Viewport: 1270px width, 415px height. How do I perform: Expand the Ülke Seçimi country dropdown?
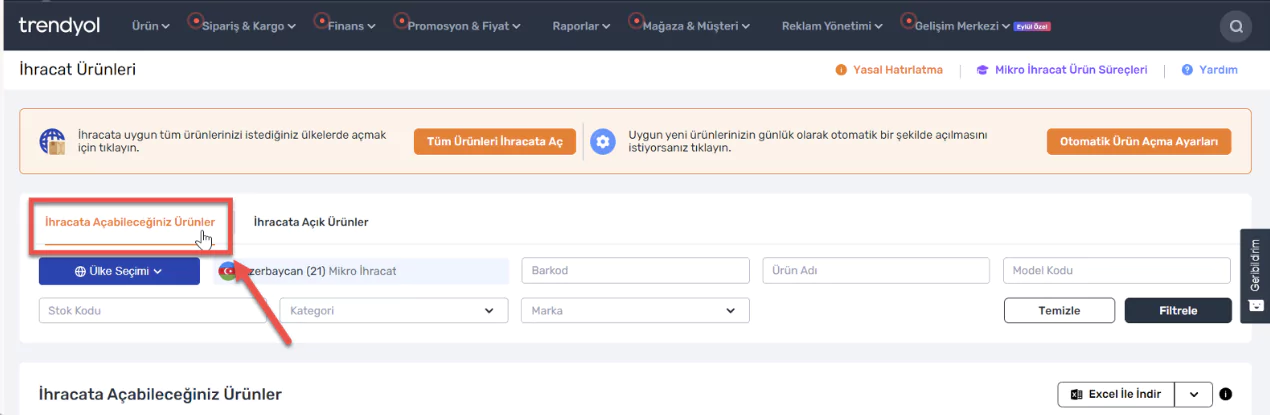(119, 271)
